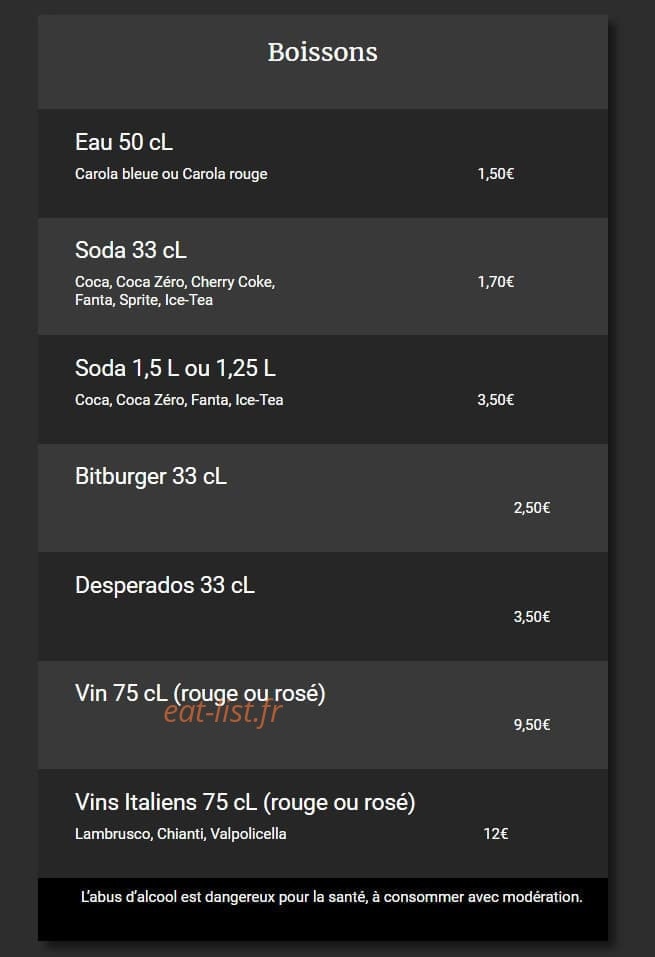Click the 2,50€ Bitburger price
This screenshot has width=655, height=957.
532,508
